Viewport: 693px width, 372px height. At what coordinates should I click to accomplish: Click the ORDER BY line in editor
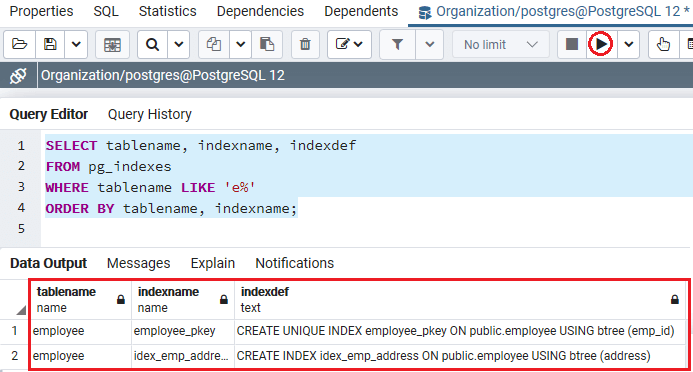[171, 209]
